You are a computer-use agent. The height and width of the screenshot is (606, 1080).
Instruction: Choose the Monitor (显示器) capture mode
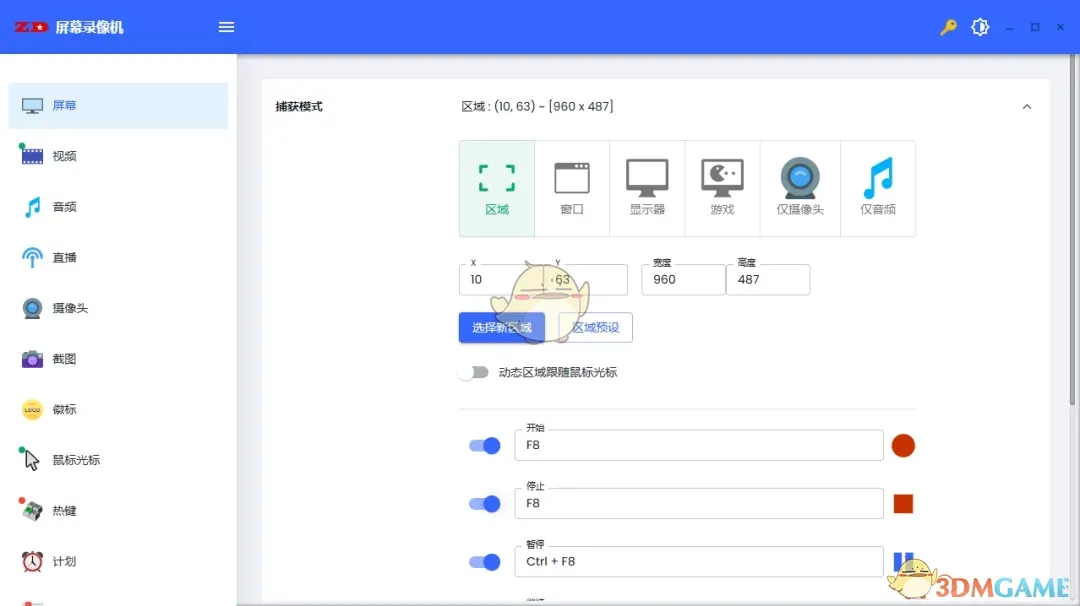647,188
